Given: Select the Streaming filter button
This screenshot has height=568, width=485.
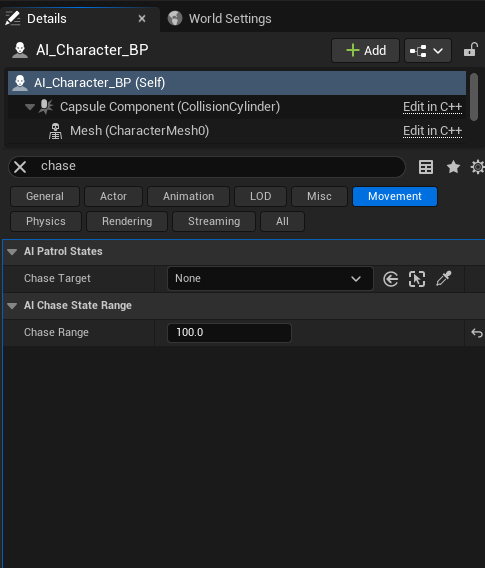Looking at the screenshot, I should tap(214, 221).
